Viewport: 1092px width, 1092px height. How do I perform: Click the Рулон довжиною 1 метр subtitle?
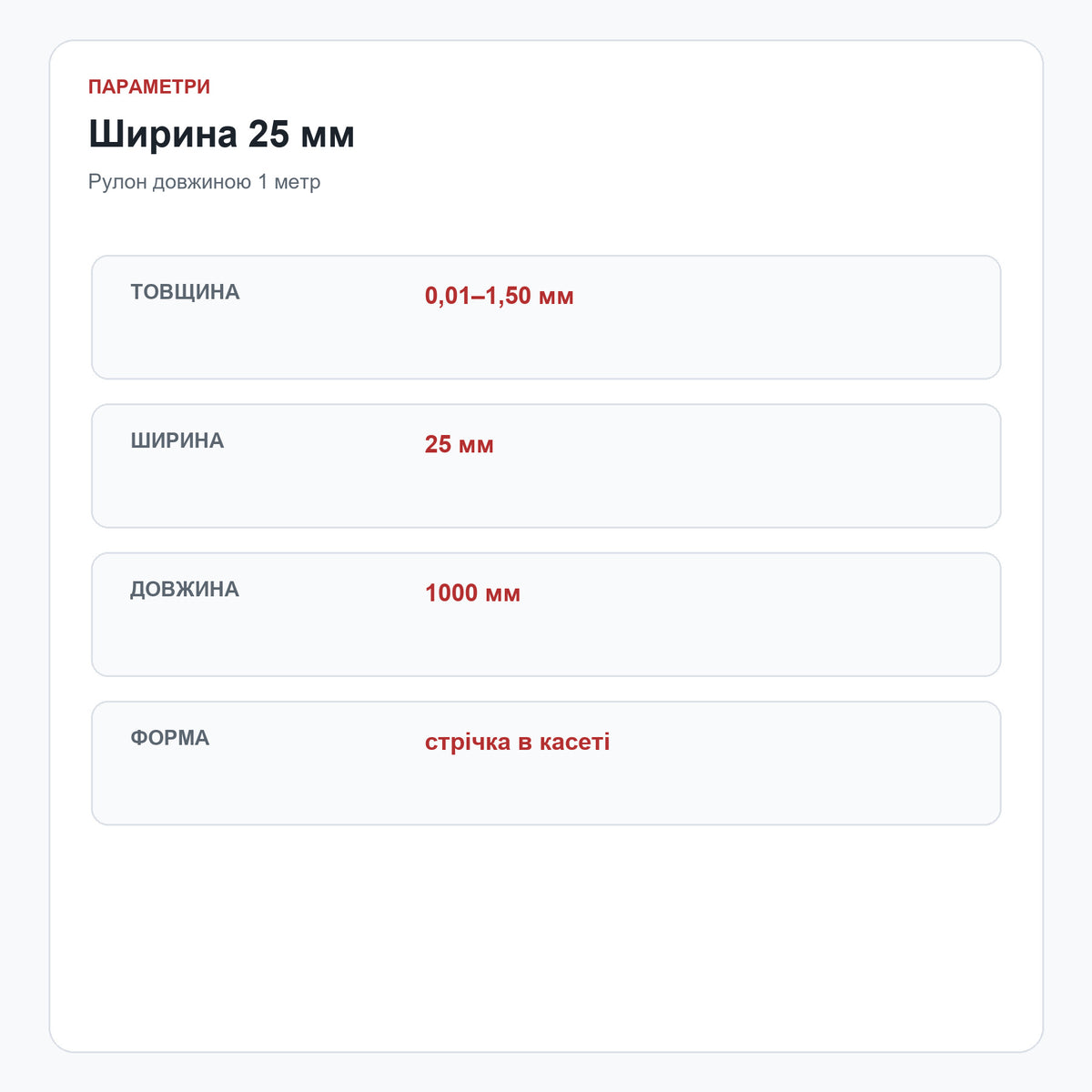(x=204, y=182)
